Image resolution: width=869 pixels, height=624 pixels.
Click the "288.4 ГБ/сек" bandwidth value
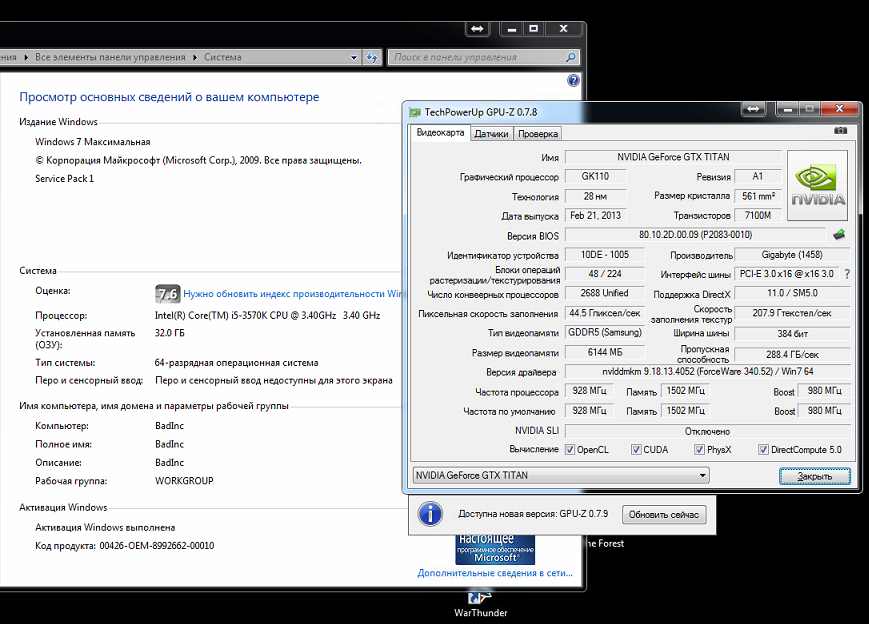click(792, 355)
